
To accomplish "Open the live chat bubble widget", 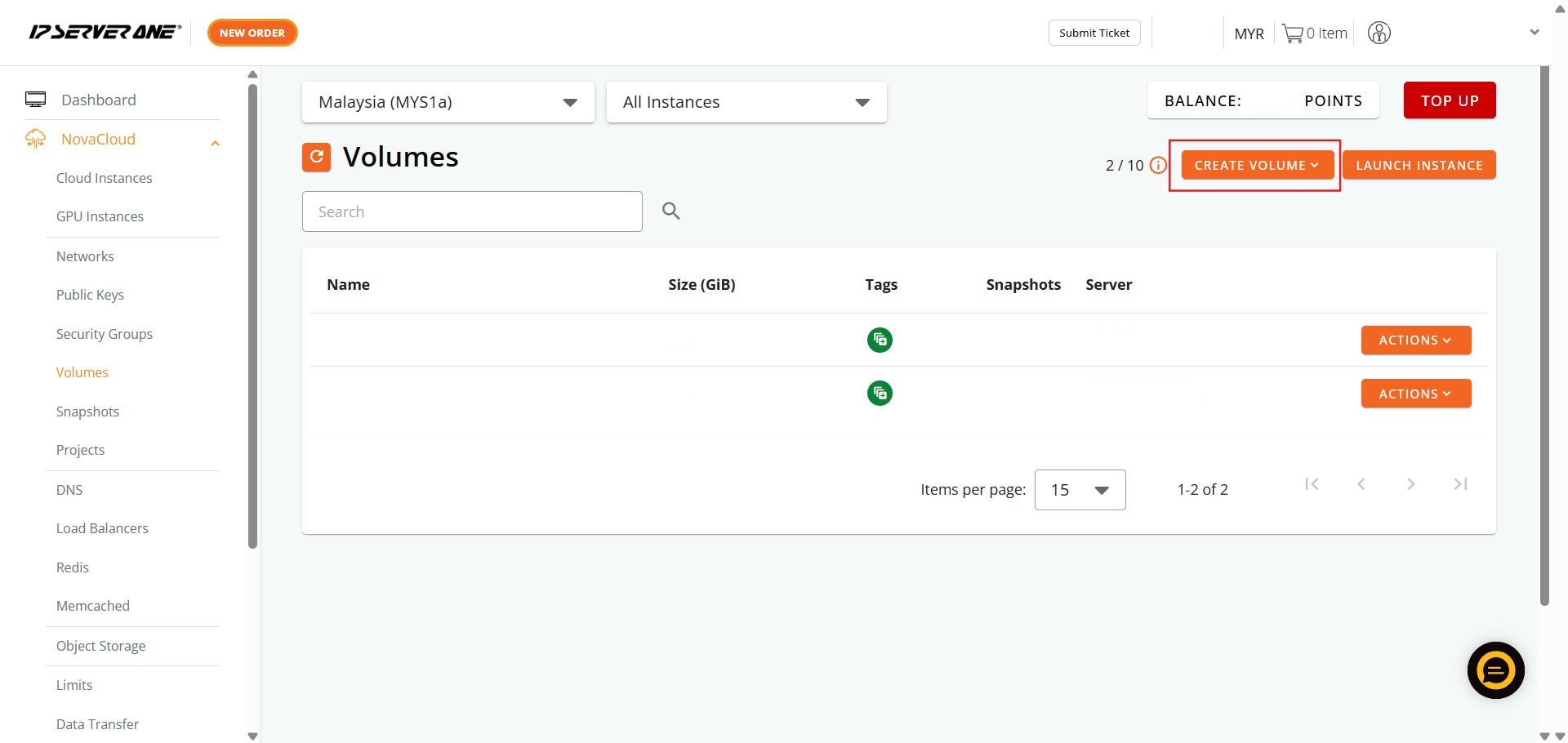I will click(1495, 670).
